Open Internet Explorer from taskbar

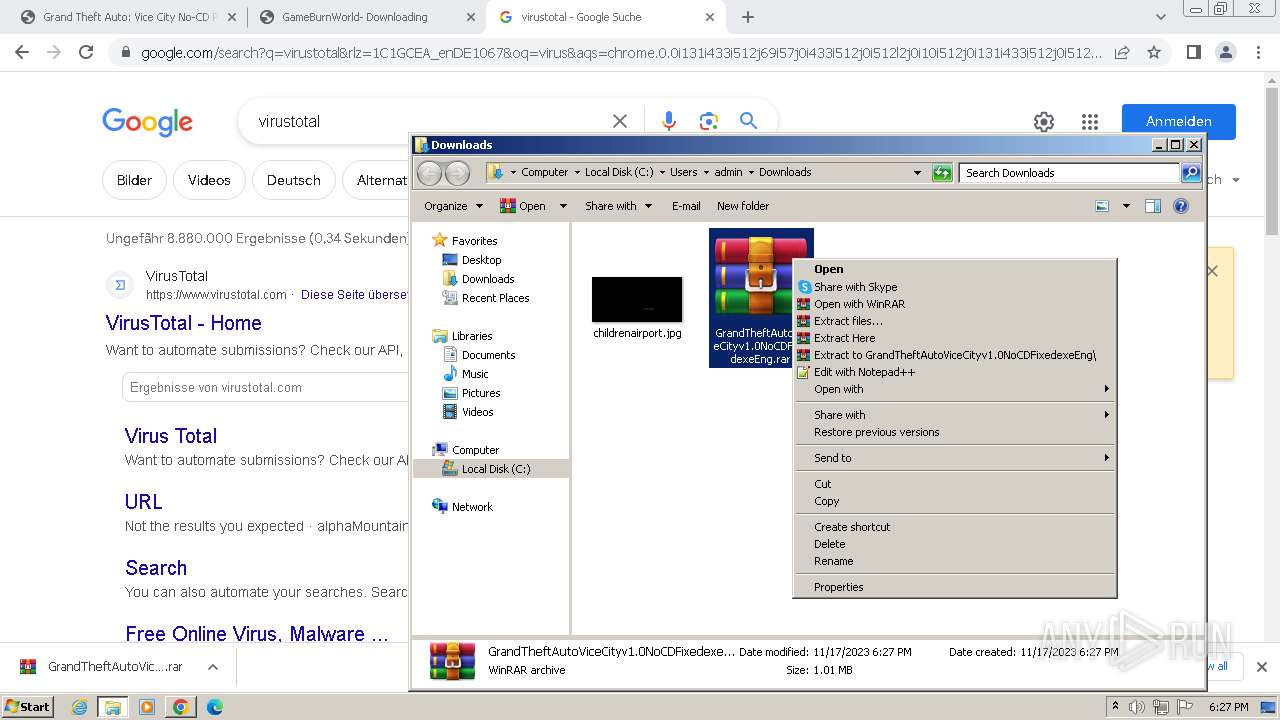[80, 707]
